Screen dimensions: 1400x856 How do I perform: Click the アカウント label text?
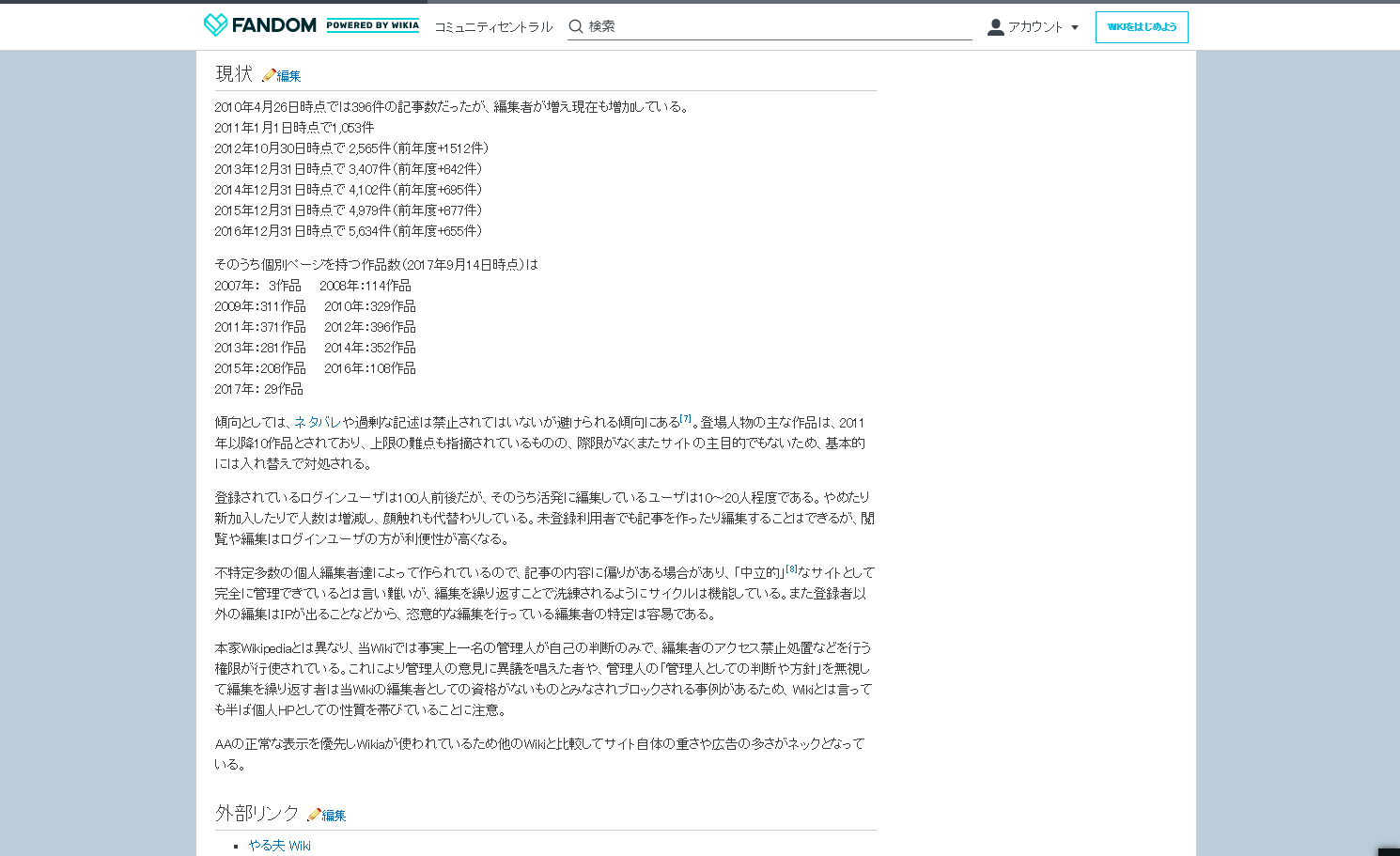(x=1035, y=27)
